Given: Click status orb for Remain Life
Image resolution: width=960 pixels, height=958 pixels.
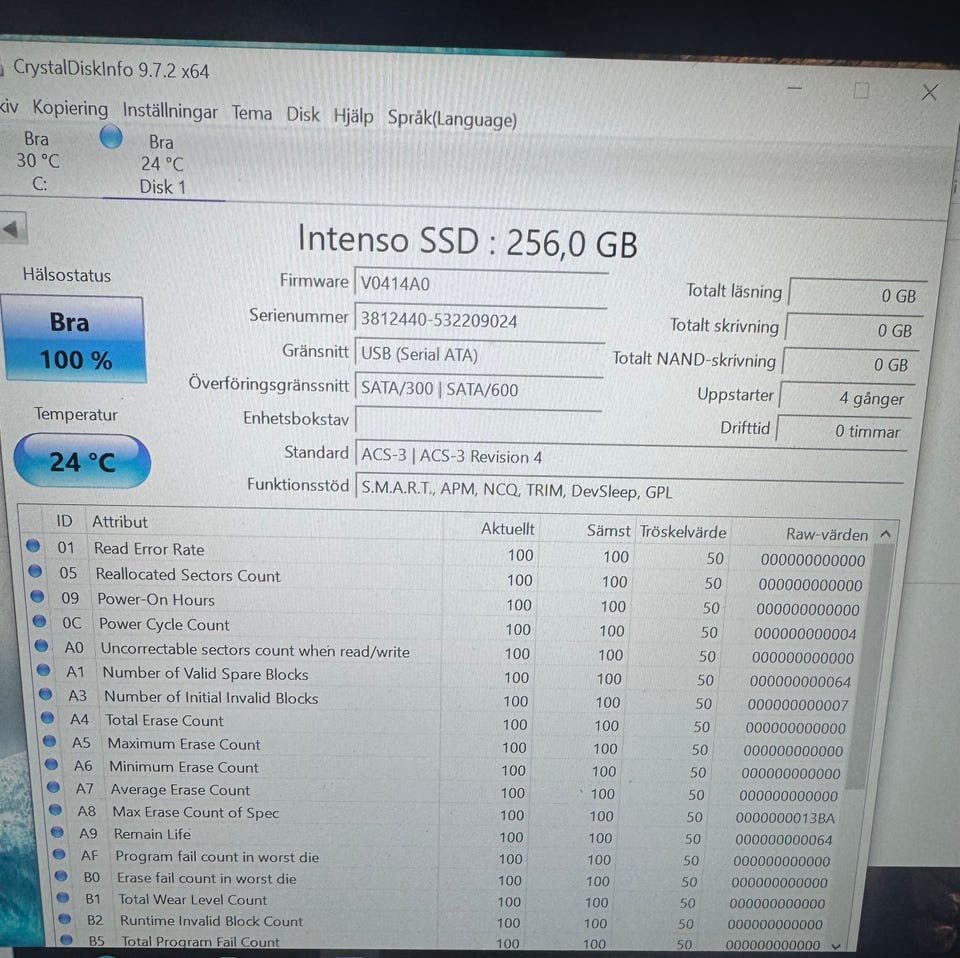Looking at the screenshot, I should pyautogui.click(x=58, y=831).
